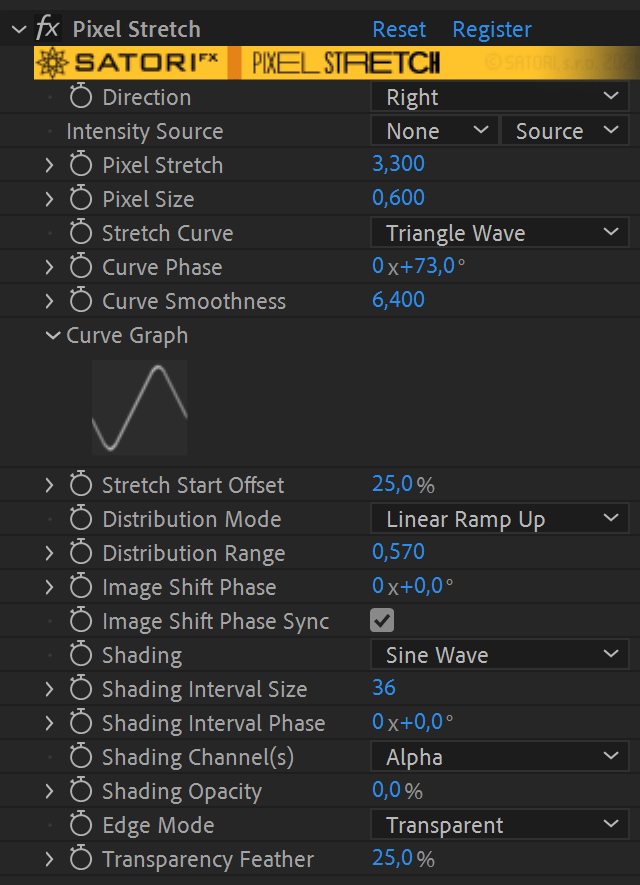Click the Pixel Stretch stopwatch icon
The image size is (640, 885).
[81, 165]
